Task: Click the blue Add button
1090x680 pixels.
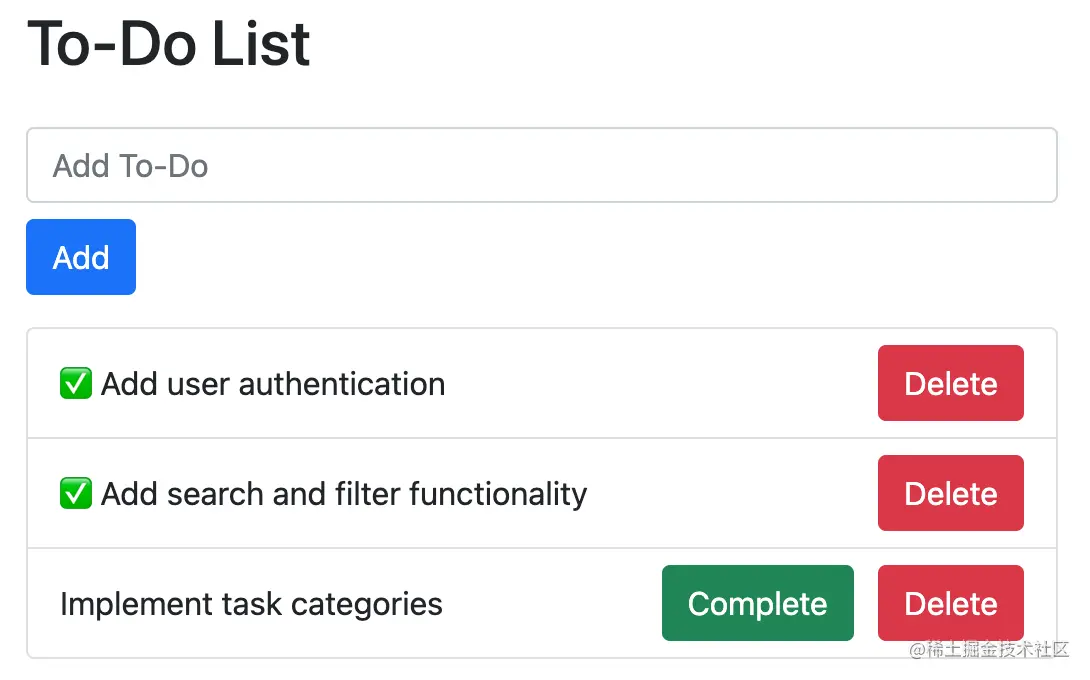Action: (x=81, y=257)
